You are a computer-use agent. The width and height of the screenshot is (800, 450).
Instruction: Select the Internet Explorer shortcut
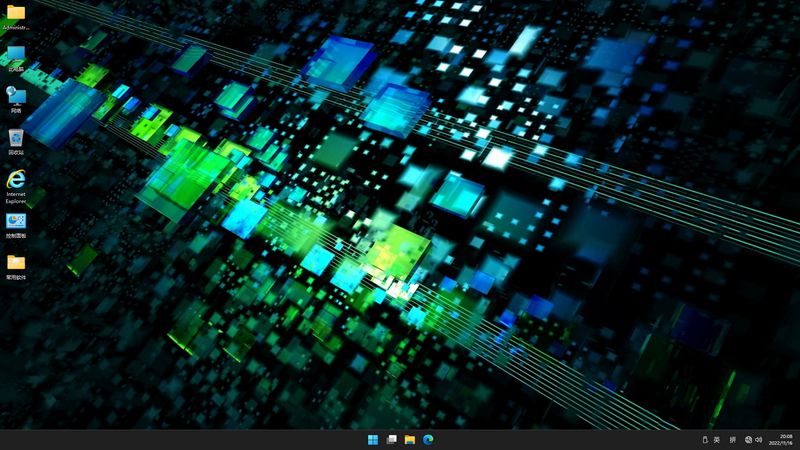pos(16,179)
